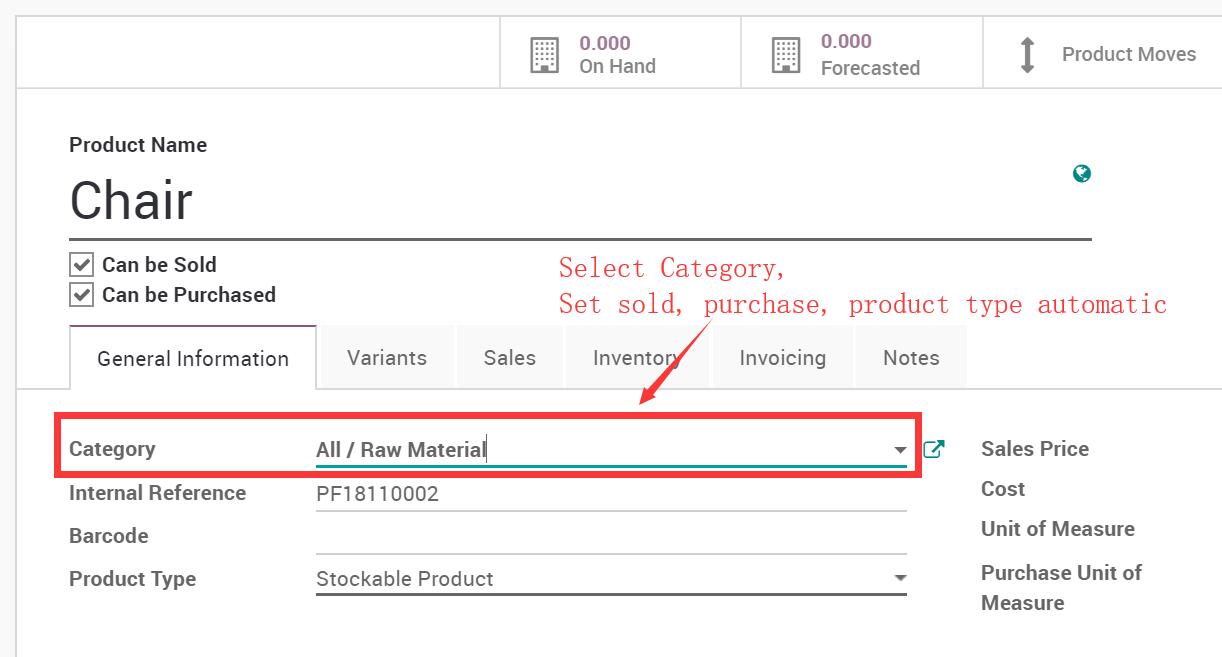Screen dimensions: 1222x657
Task: Click the globe translate icon
Action: 1081,174
